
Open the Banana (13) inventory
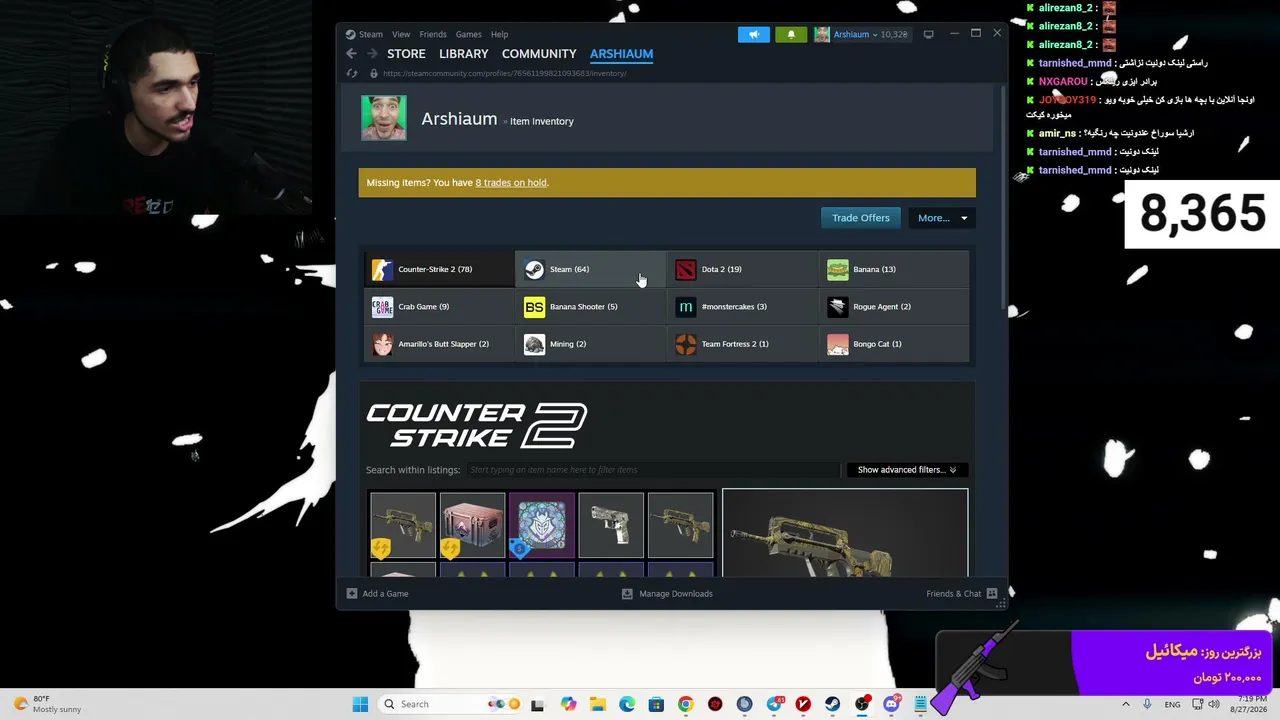895,269
